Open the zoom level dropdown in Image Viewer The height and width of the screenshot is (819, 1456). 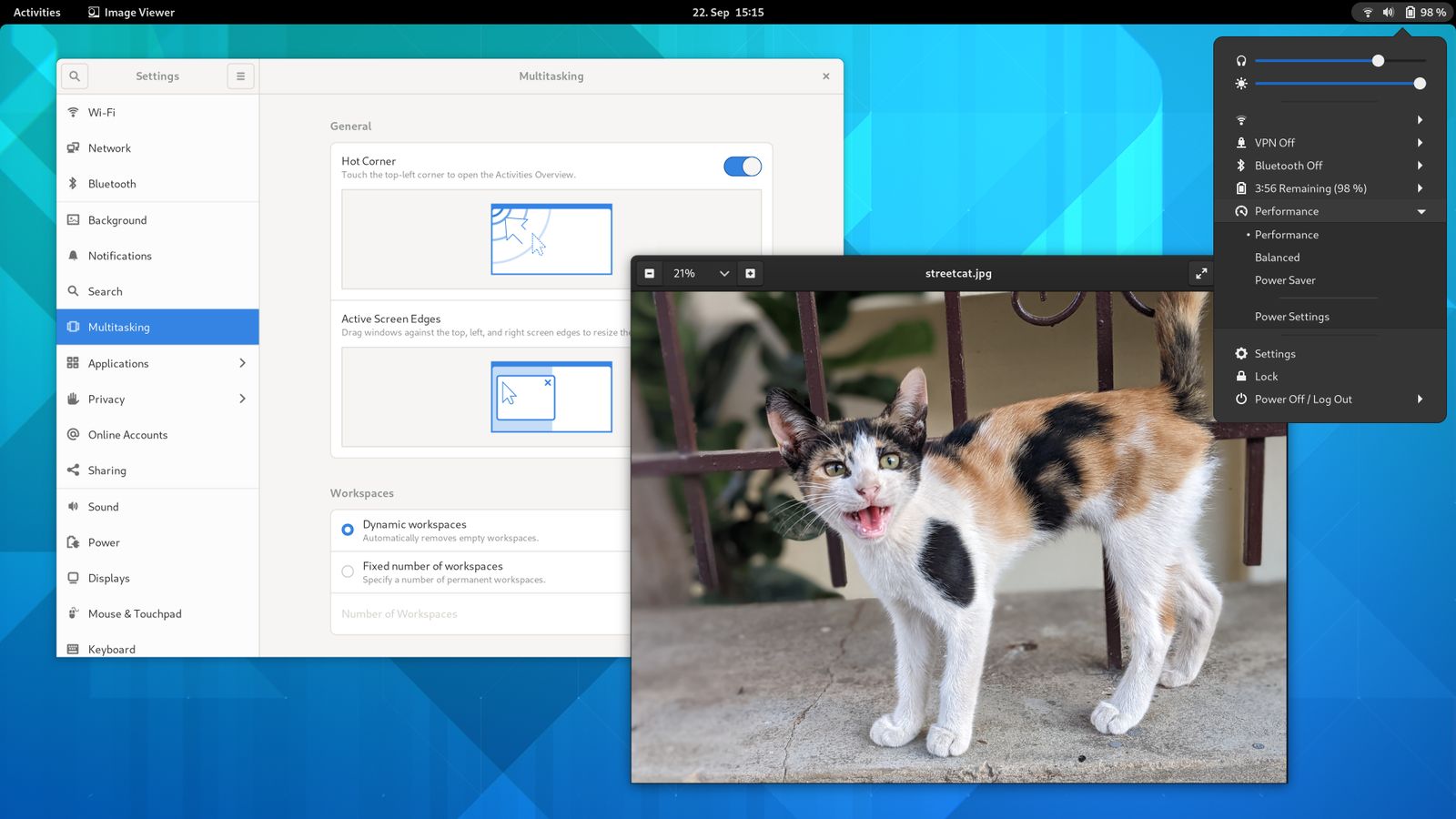pos(724,273)
